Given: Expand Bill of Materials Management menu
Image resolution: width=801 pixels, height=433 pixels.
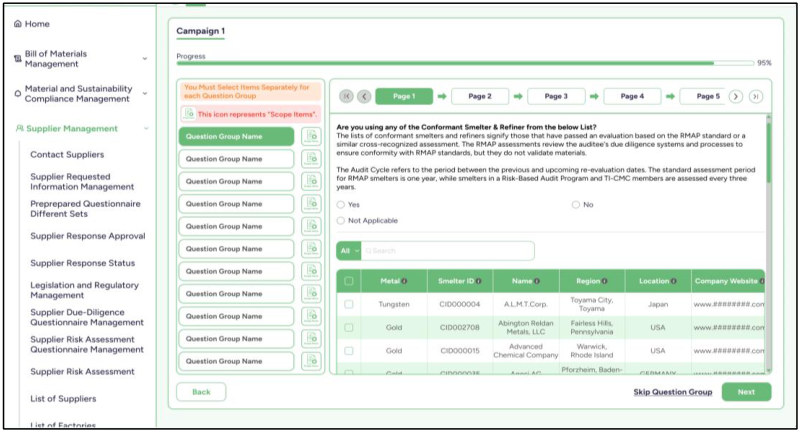Looking at the screenshot, I should tap(145, 59).
